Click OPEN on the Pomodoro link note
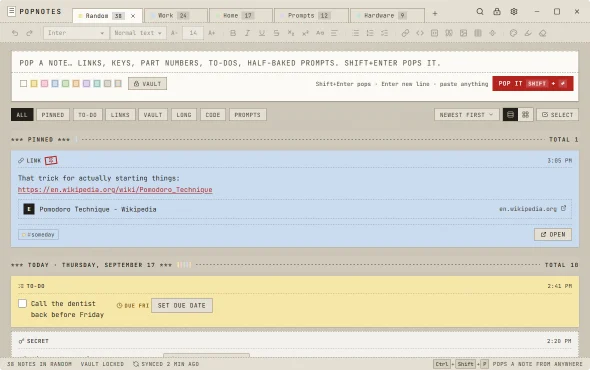Image resolution: width=590 pixels, height=370 pixels. [553, 234]
